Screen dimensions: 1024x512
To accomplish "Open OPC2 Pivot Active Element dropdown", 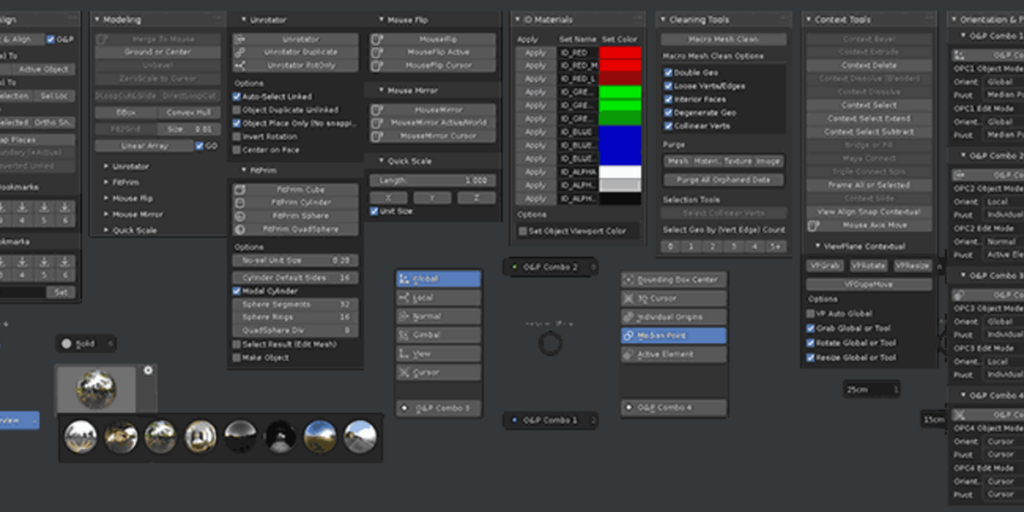I will (x=1003, y=255).
